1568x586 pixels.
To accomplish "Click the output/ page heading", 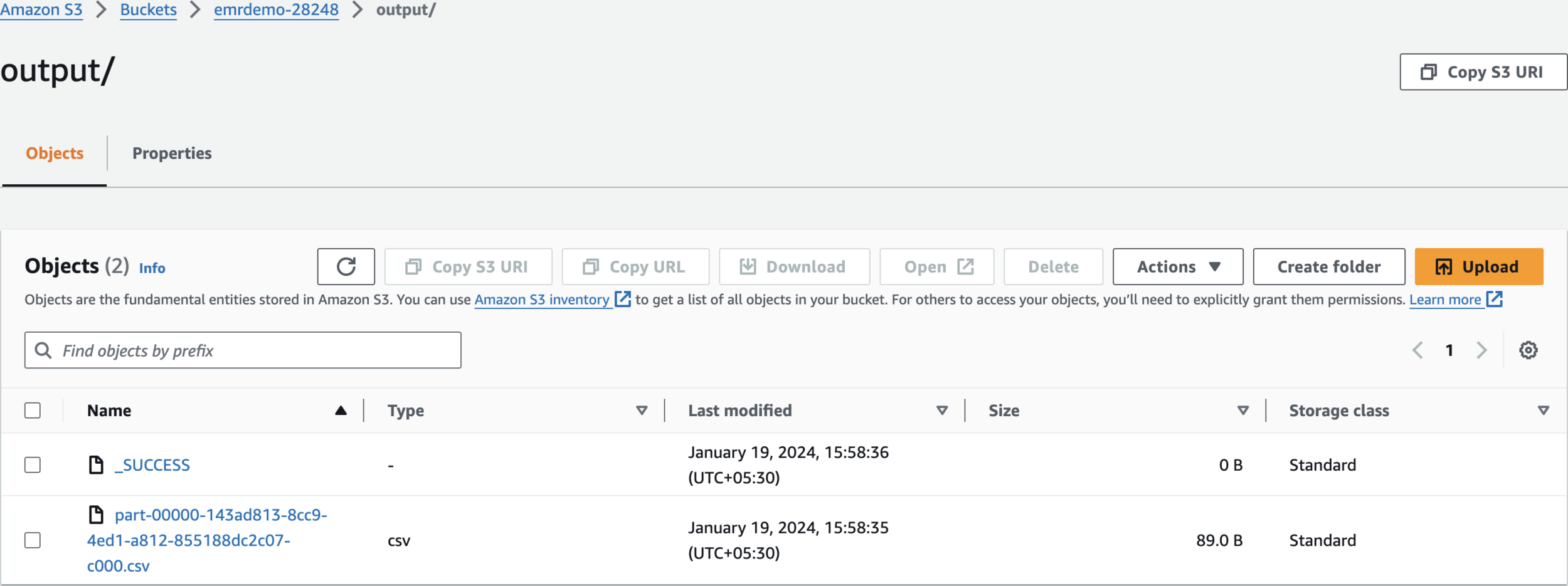I will coord(58,70).
